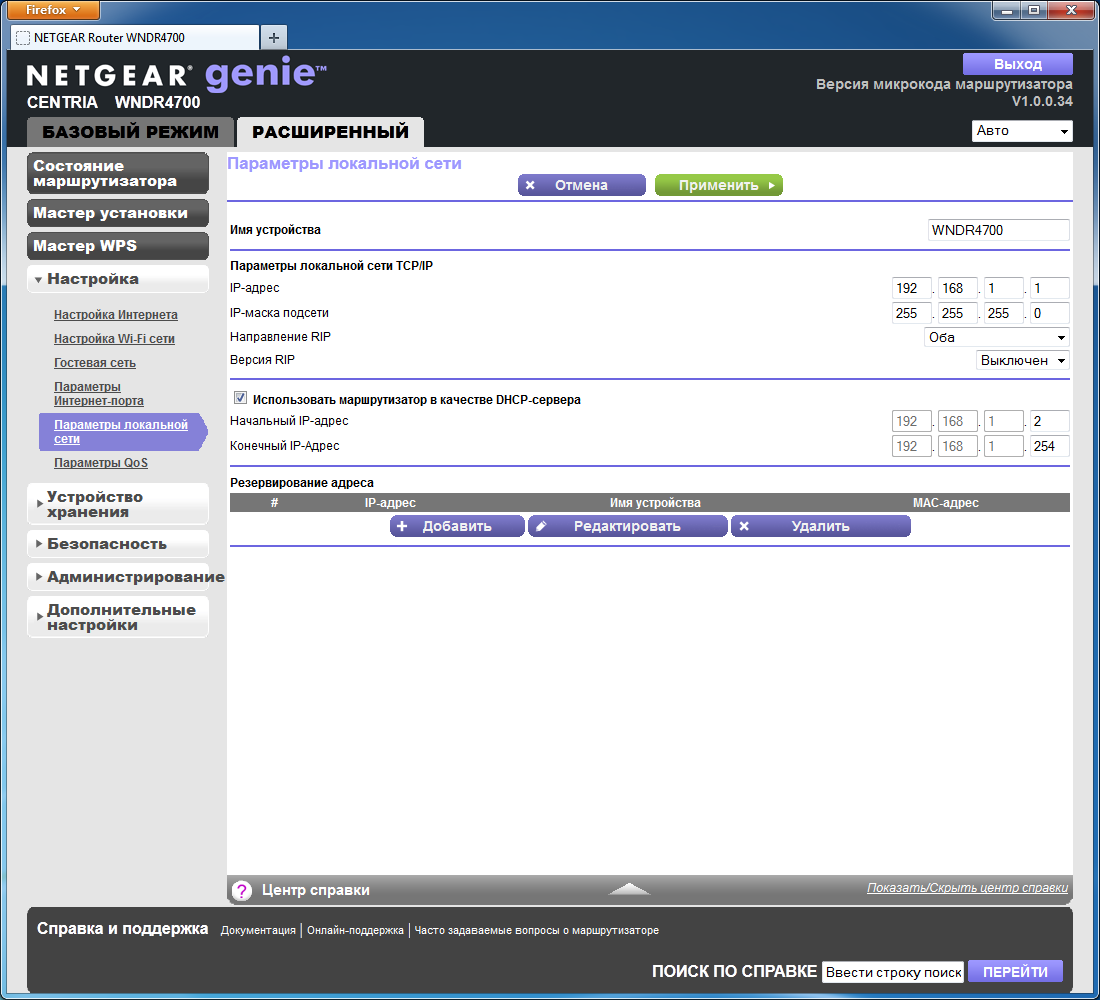The width and height of the screenshot is (1100, 1000).
Task: Open Гостевая сеть link
Action: (95, 363)
